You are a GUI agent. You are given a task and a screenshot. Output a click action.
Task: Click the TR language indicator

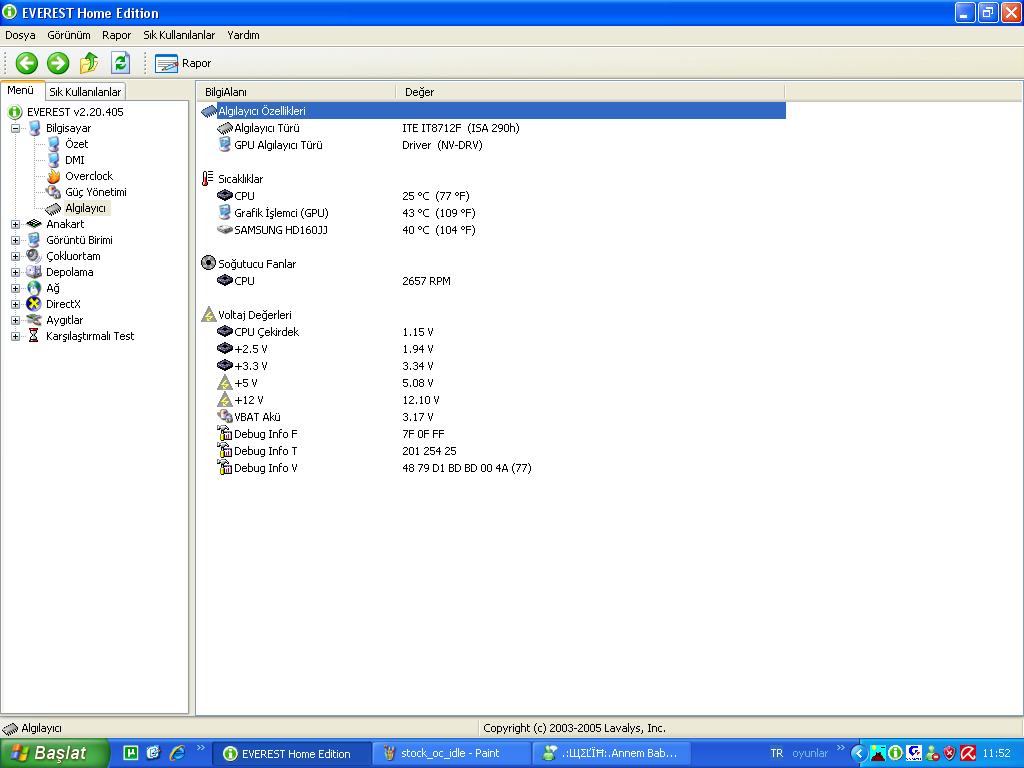point(776,753)
